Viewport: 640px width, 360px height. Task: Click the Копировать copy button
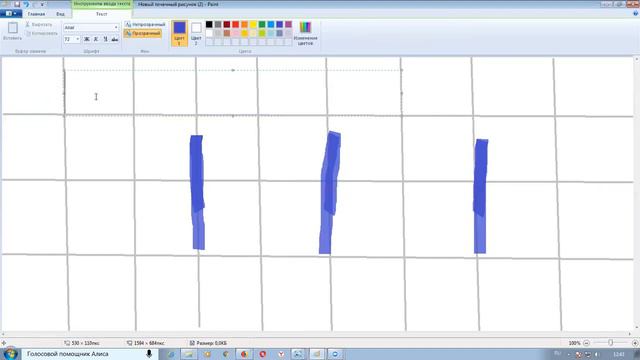[x=42, y=33]
